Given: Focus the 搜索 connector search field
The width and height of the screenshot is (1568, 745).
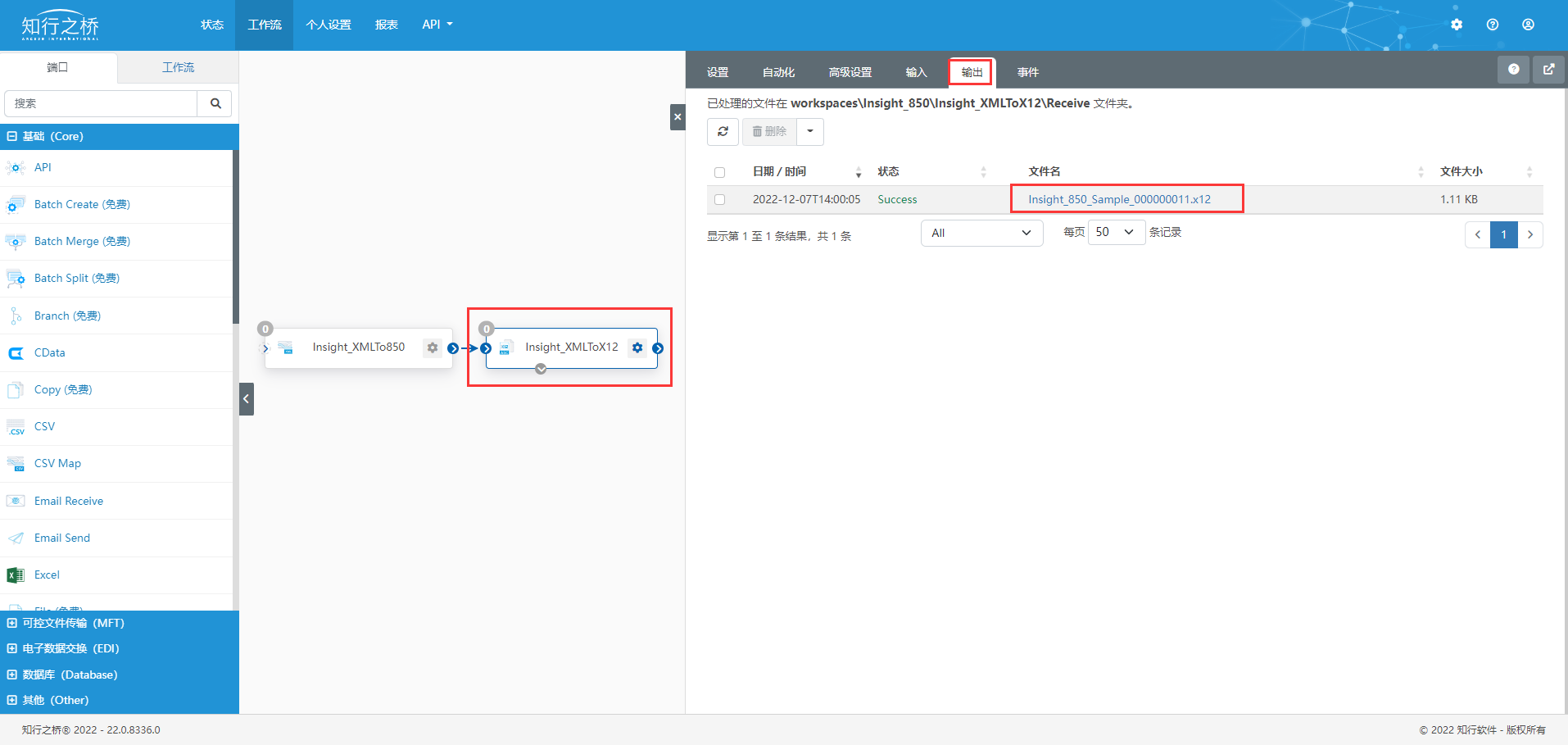Looking at the screenshot, I should 101,103.
